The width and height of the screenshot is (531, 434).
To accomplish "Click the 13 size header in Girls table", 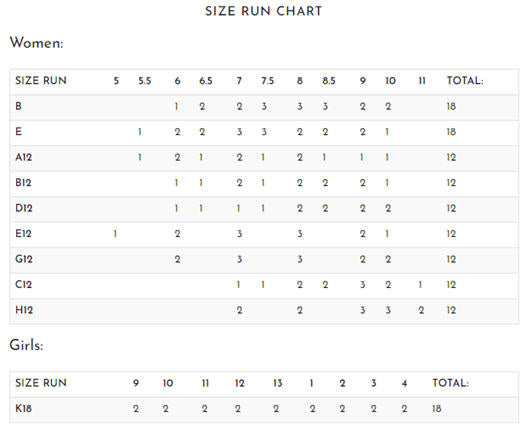I will [277, 383].
